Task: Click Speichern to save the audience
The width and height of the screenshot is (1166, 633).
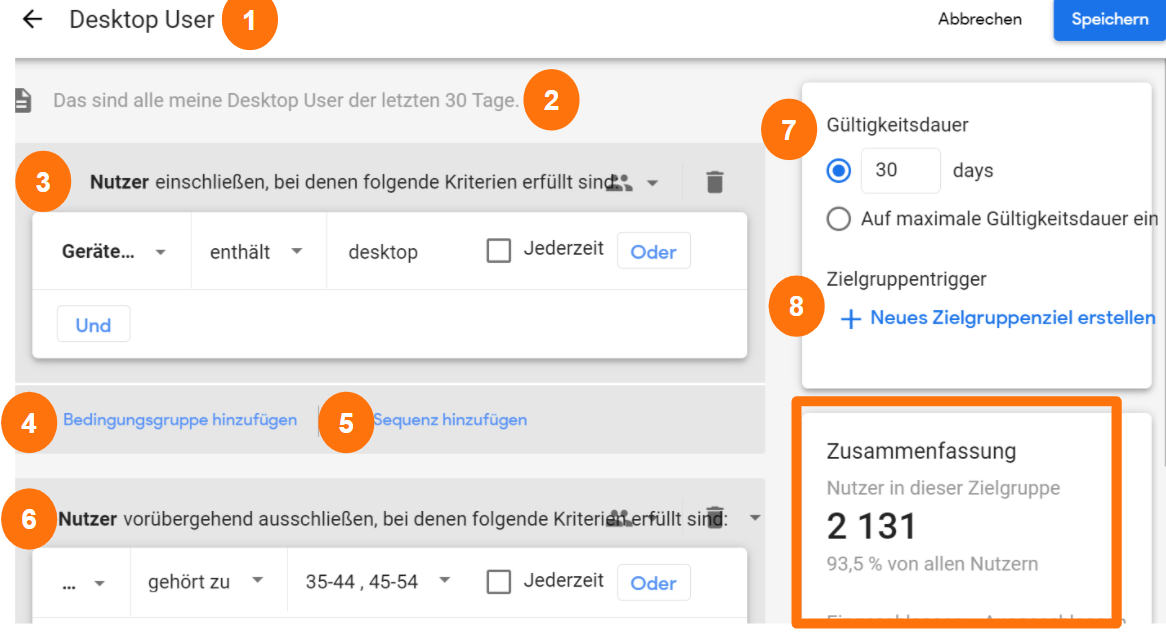Action: click(x=1110, y=19)
